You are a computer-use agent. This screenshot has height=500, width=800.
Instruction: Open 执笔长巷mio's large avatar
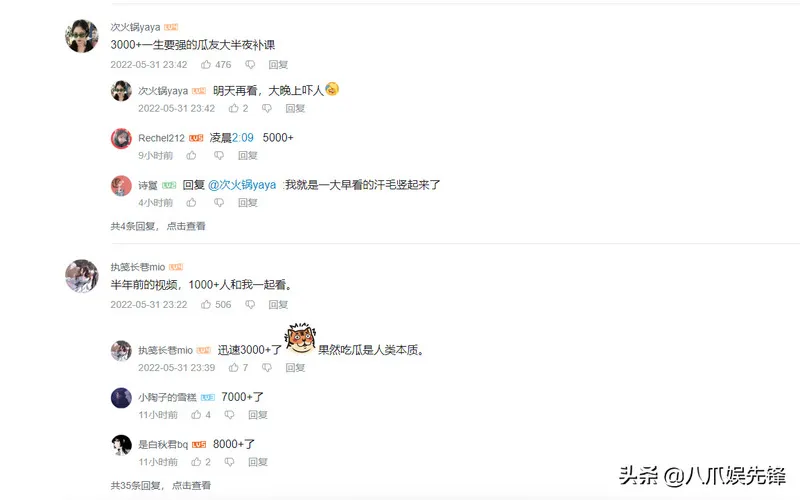82,276
